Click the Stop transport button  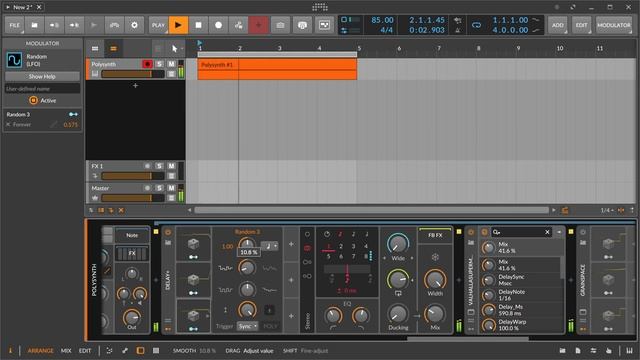tap(198, 25)
